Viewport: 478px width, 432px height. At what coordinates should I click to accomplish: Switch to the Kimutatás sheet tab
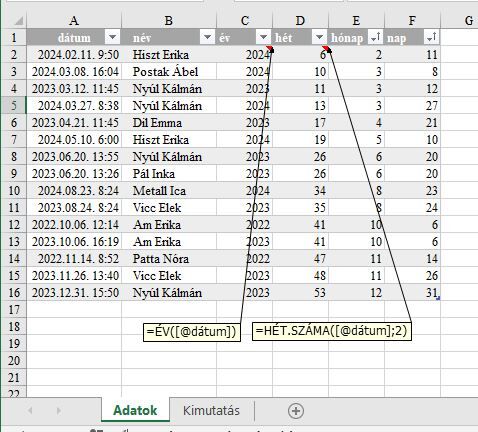pos(211,410)
